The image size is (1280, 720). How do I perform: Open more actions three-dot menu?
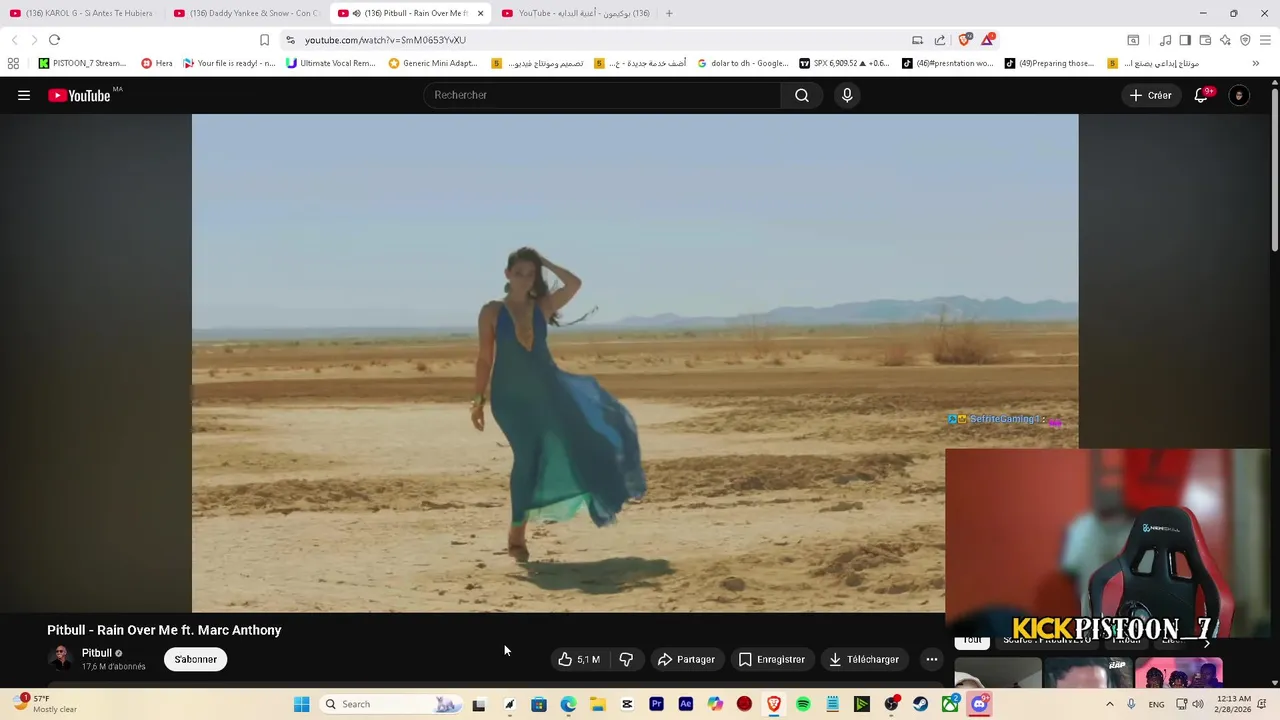(931, 659)
